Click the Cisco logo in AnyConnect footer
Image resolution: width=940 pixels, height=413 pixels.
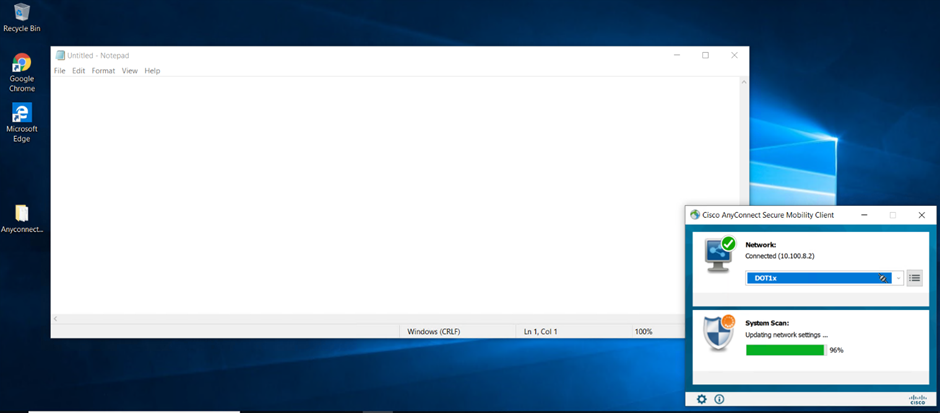(x=918, y=399)
